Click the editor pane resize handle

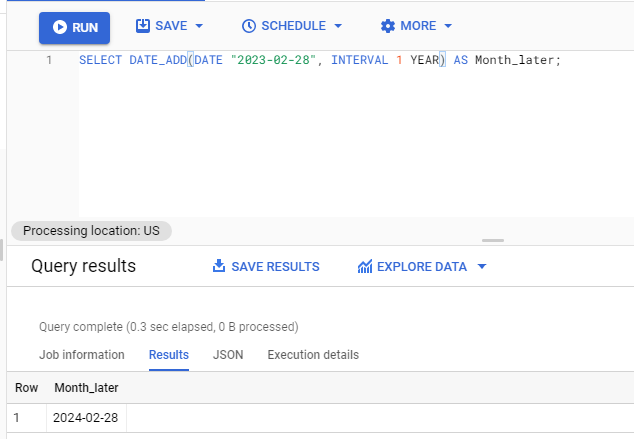[x=493, y=241]
